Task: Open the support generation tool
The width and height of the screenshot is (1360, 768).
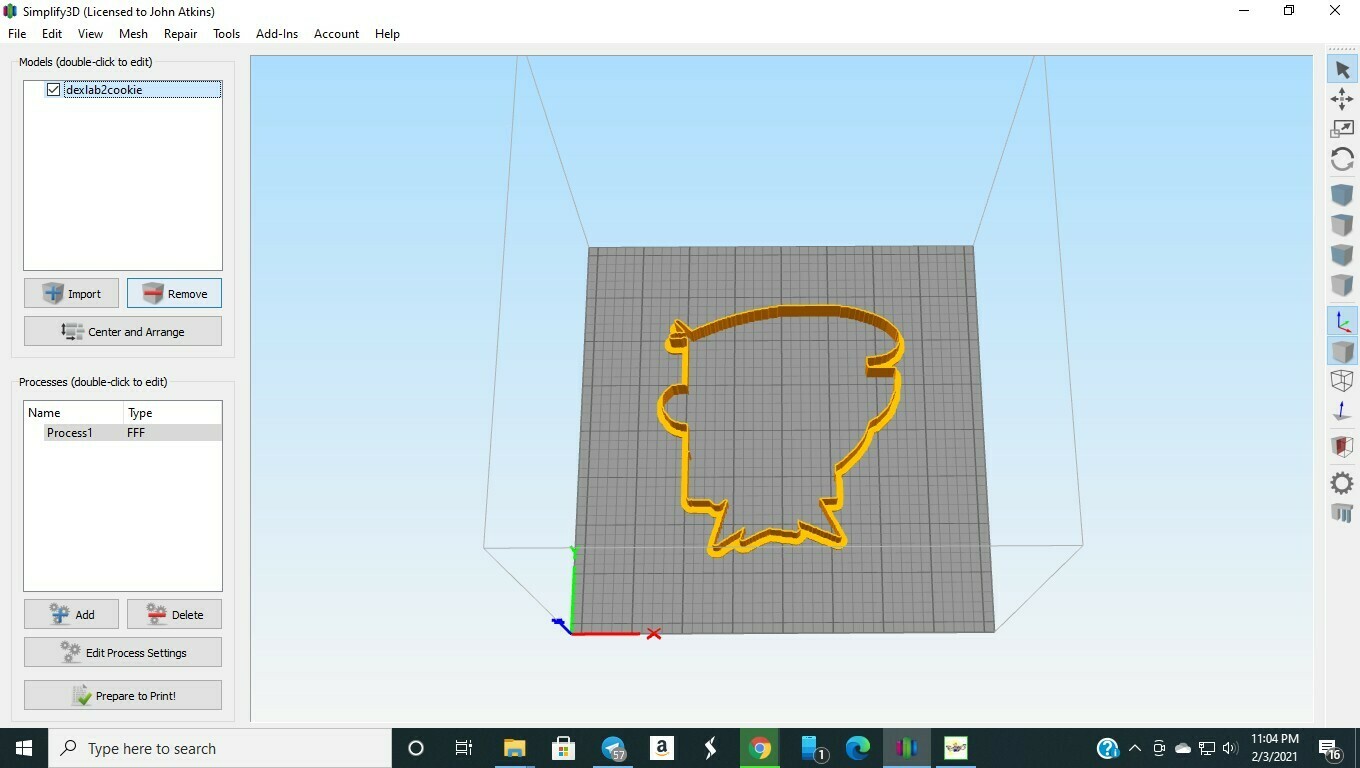Action: pos(1342,513)
